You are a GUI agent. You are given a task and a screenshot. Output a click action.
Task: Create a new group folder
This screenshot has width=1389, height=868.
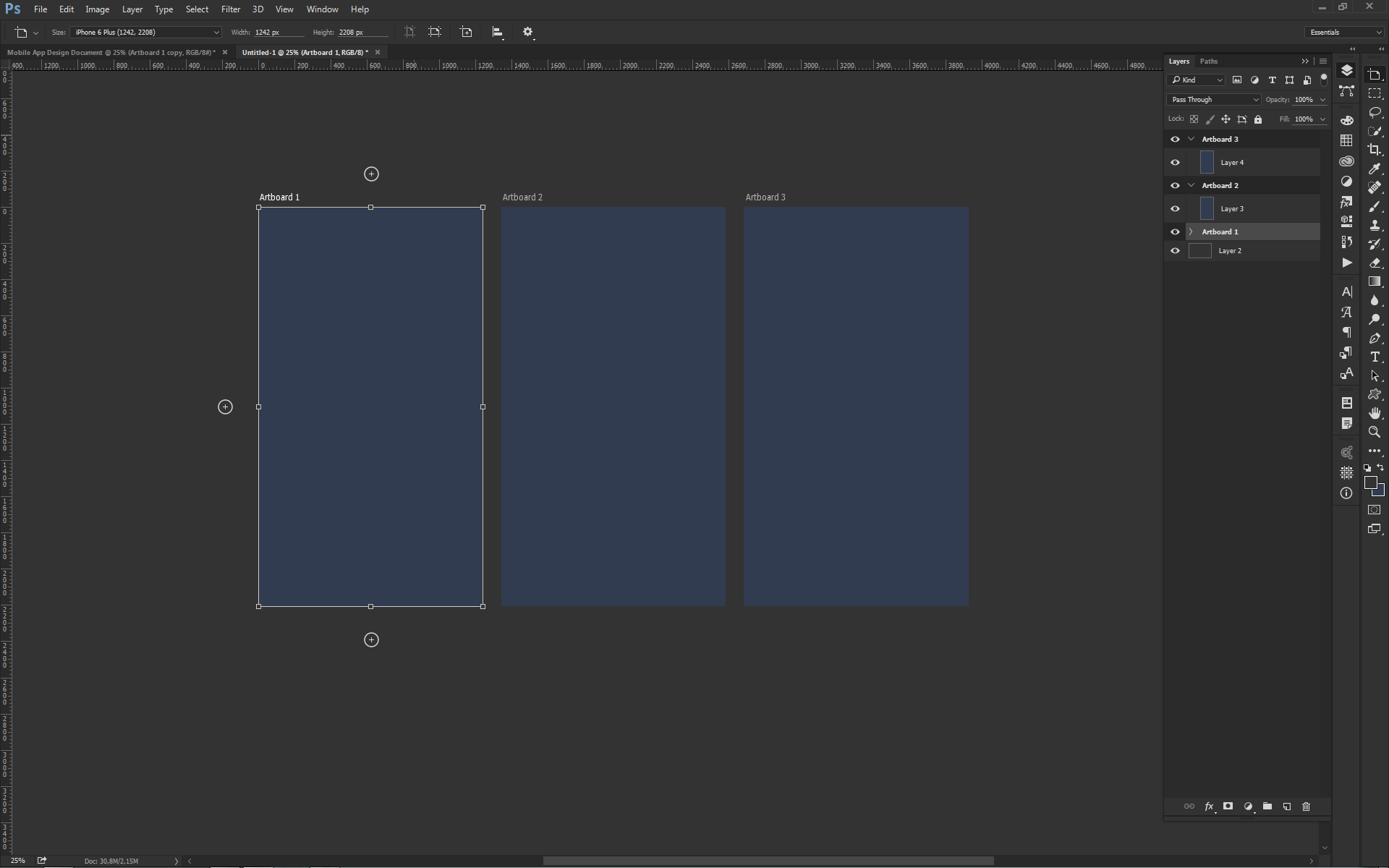[x=1267, y=807]
